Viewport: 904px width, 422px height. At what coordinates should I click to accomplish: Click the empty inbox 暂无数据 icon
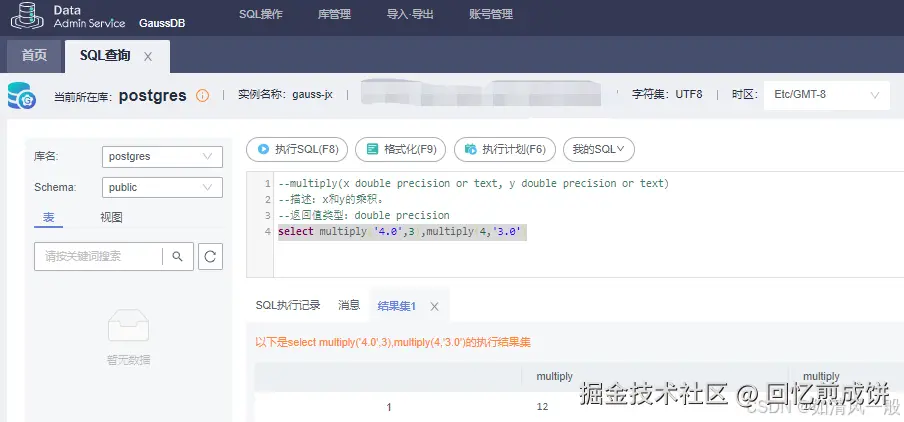(x=129, y=326)
